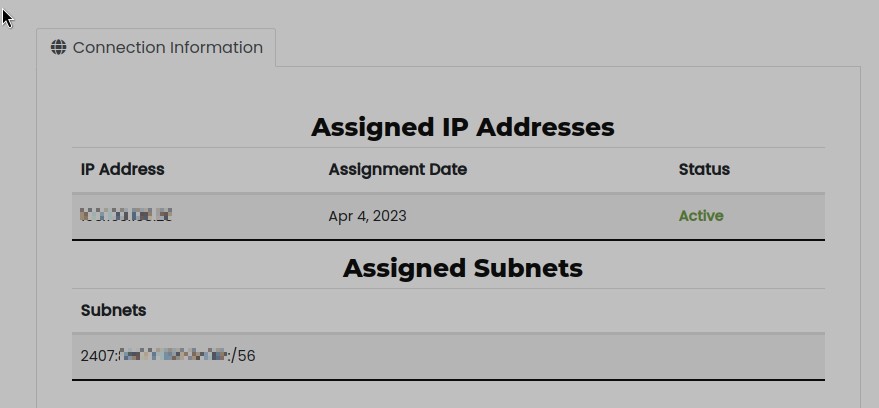Click the globe icon in the tab
This screenshot has height=408, width=879.
pyautogui.click(x=59, y=47)
